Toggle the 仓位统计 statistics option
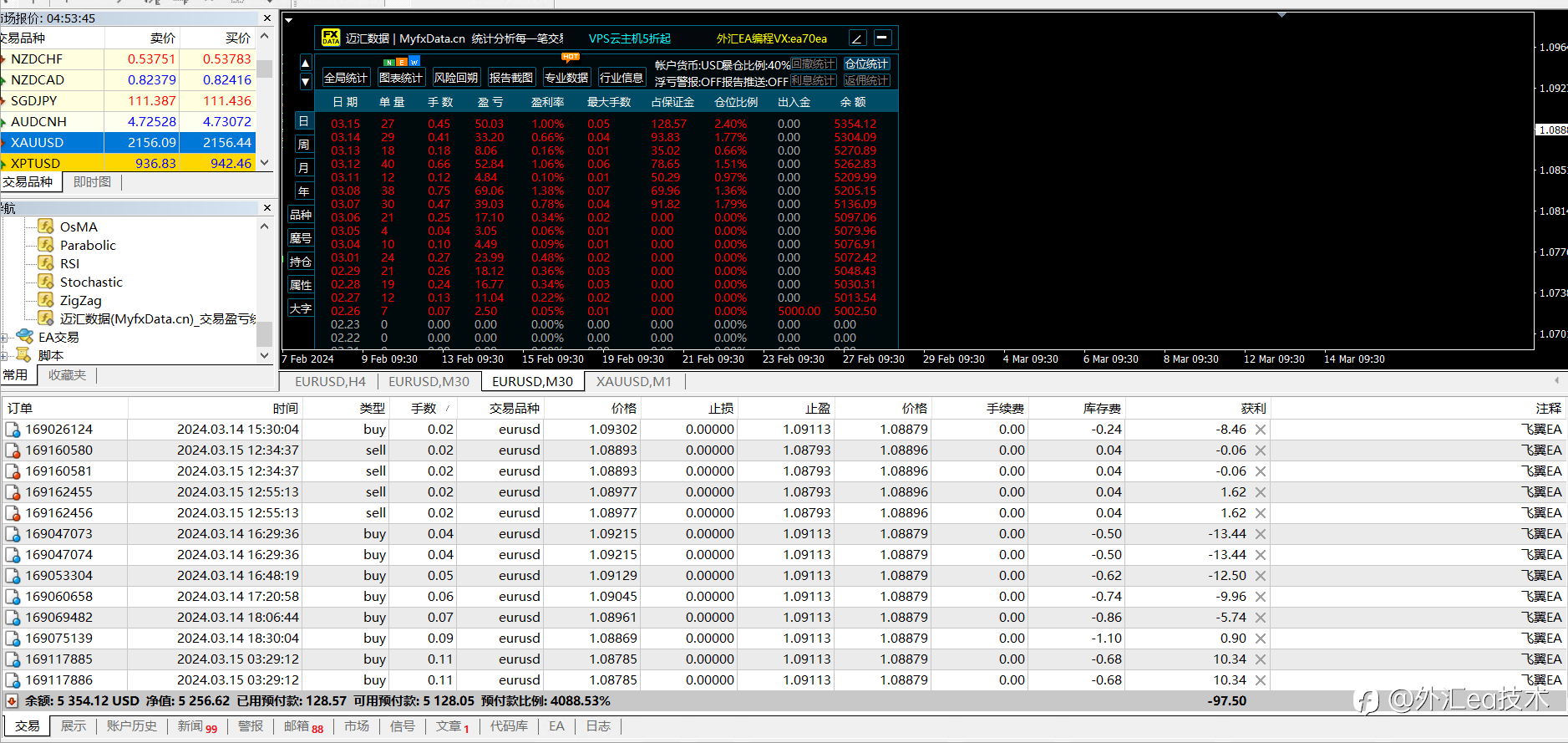This screenshot has width=1568, height=743. [866, 64]
